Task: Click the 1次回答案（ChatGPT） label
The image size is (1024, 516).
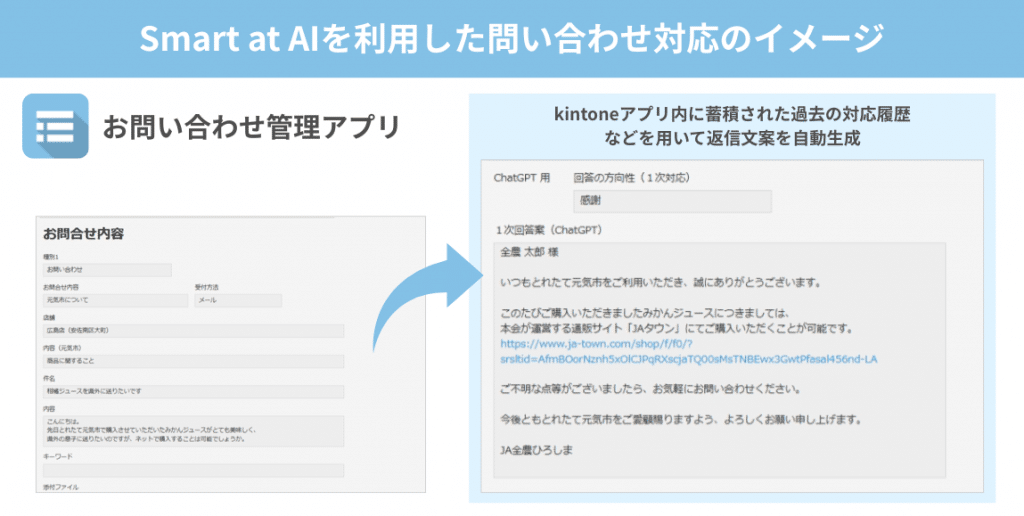Action: click(x=549, y=230)
